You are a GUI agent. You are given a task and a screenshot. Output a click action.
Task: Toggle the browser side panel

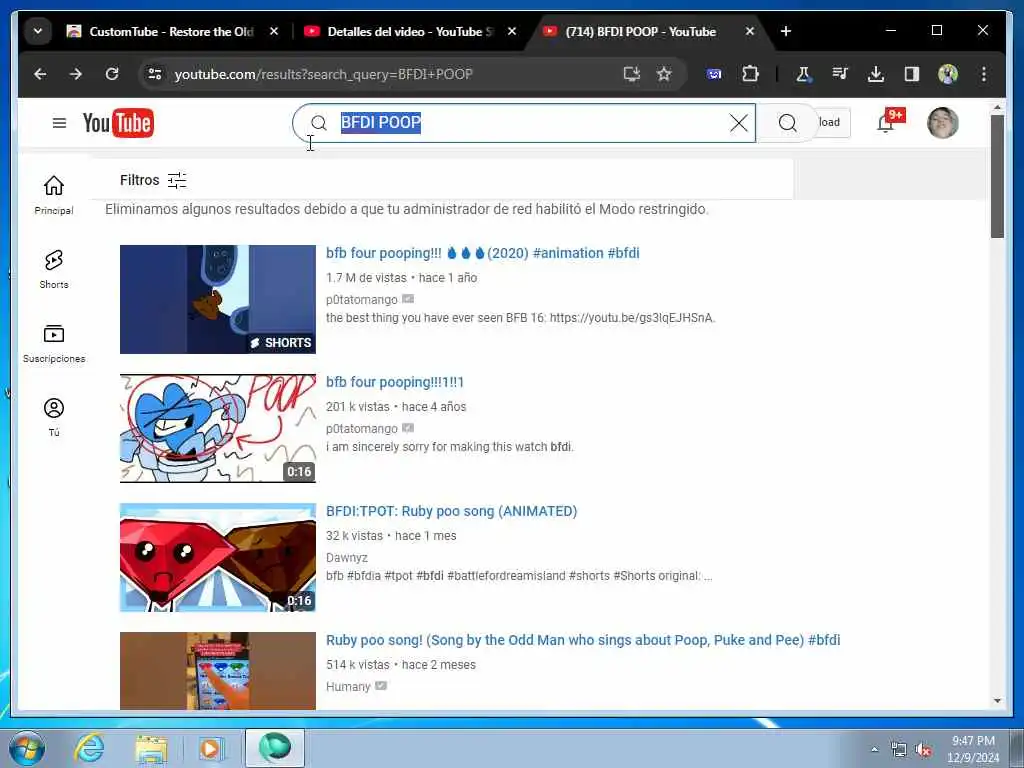pyautogui.click(x=912, y=74)
